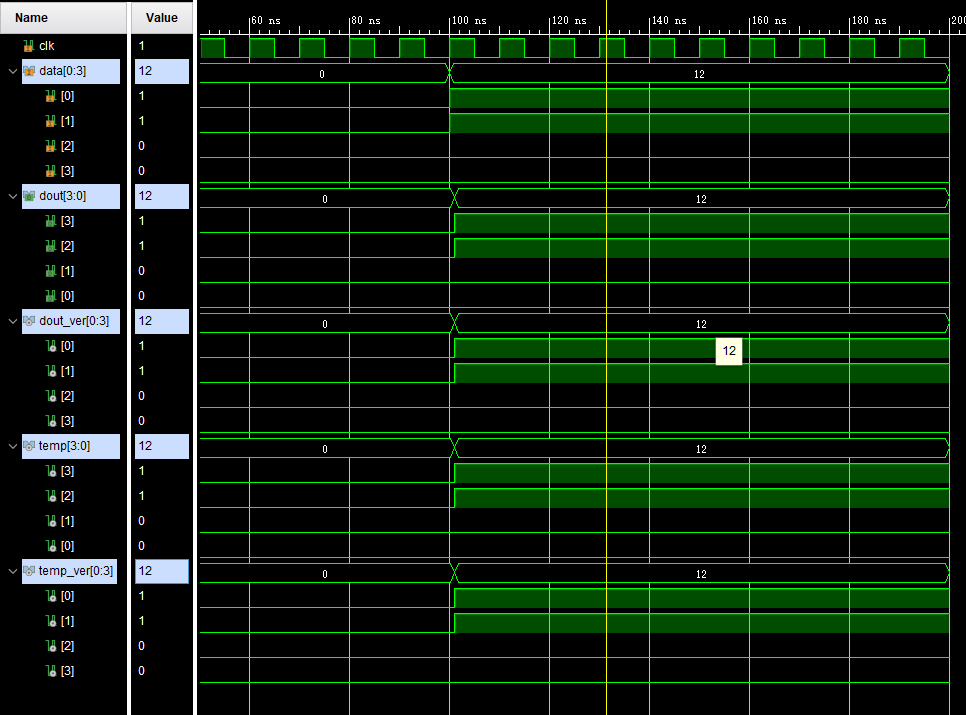Select bit [1] under data[0:3]
The width and height of the screenshot is (966, 715).
(67, 121)
